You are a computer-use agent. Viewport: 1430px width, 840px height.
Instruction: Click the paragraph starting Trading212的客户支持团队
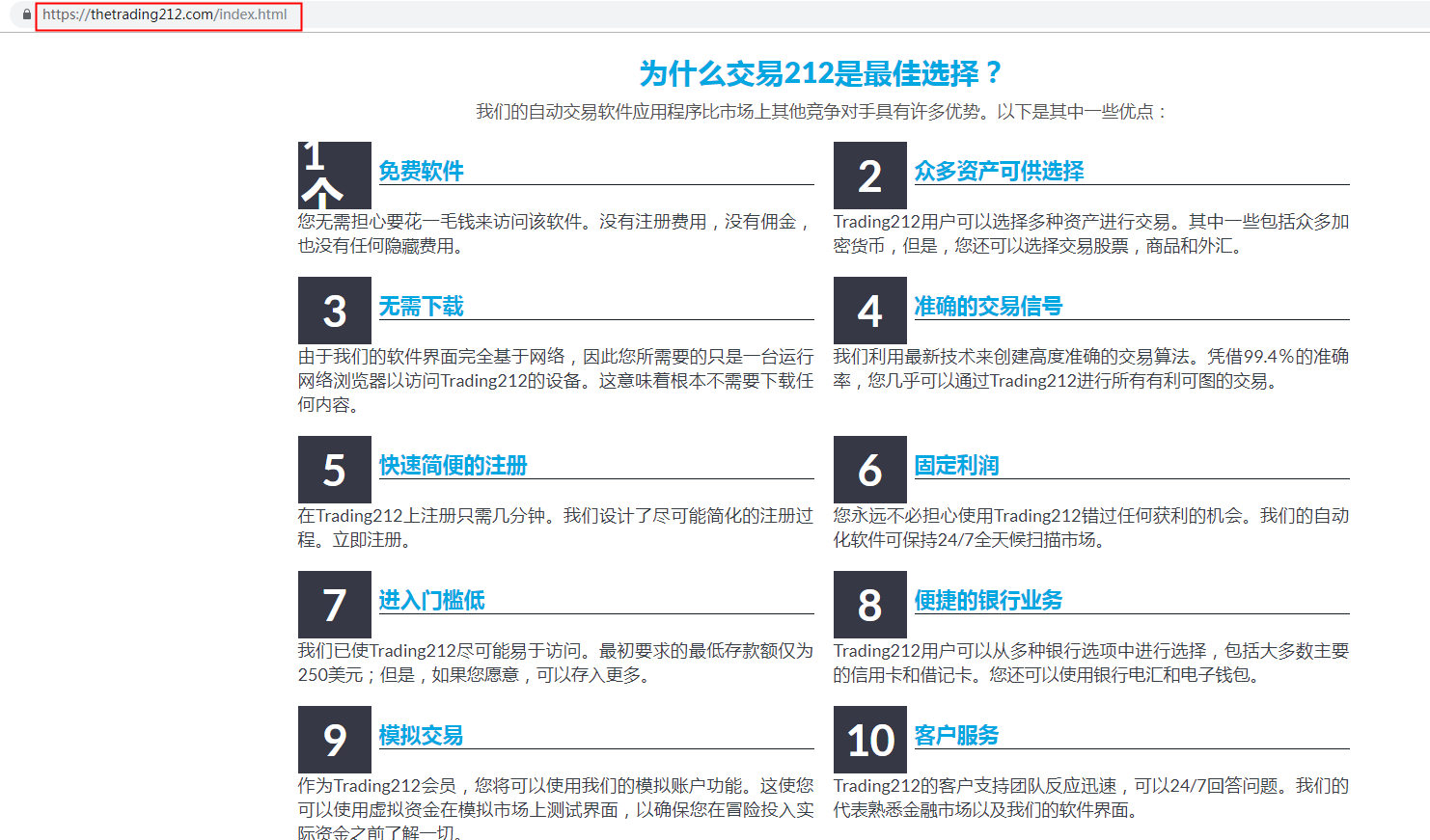[1091, 798]
